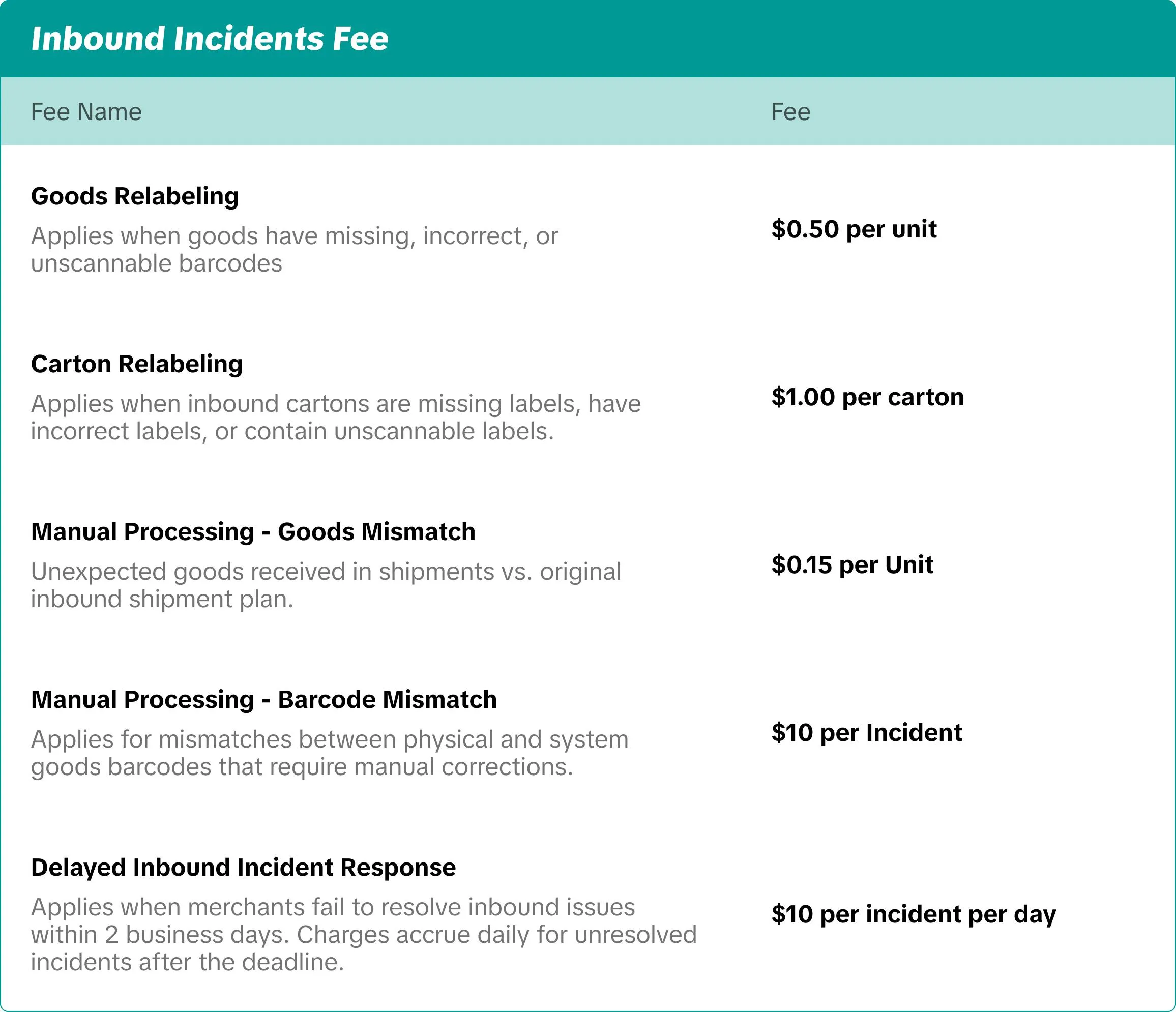Select Delayed Inbound Incident Response heading

[x=244, y=867]
